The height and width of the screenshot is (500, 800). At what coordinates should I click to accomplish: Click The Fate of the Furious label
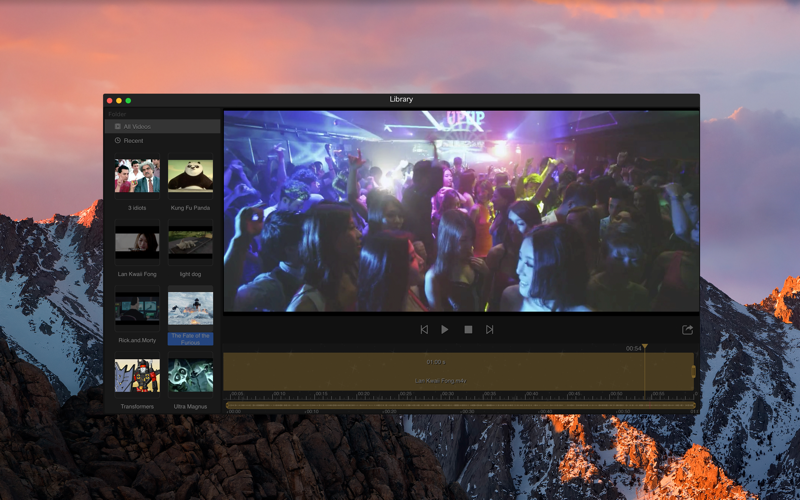tap(190, 339)
